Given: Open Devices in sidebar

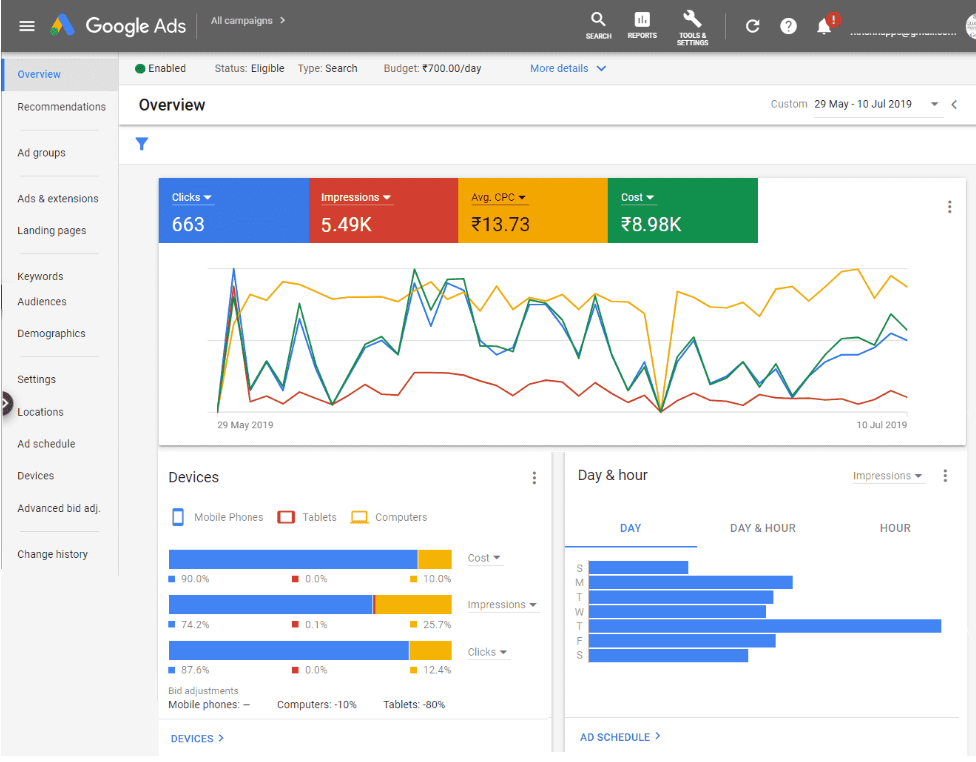Looking at the screenshot, I should point(35,476).
